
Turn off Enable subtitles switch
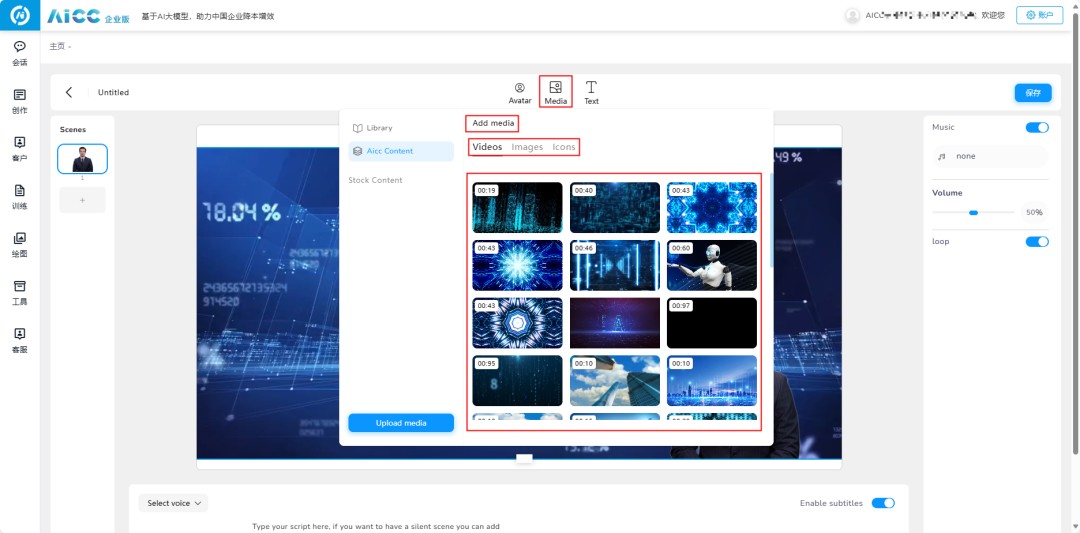coord(883,503)
